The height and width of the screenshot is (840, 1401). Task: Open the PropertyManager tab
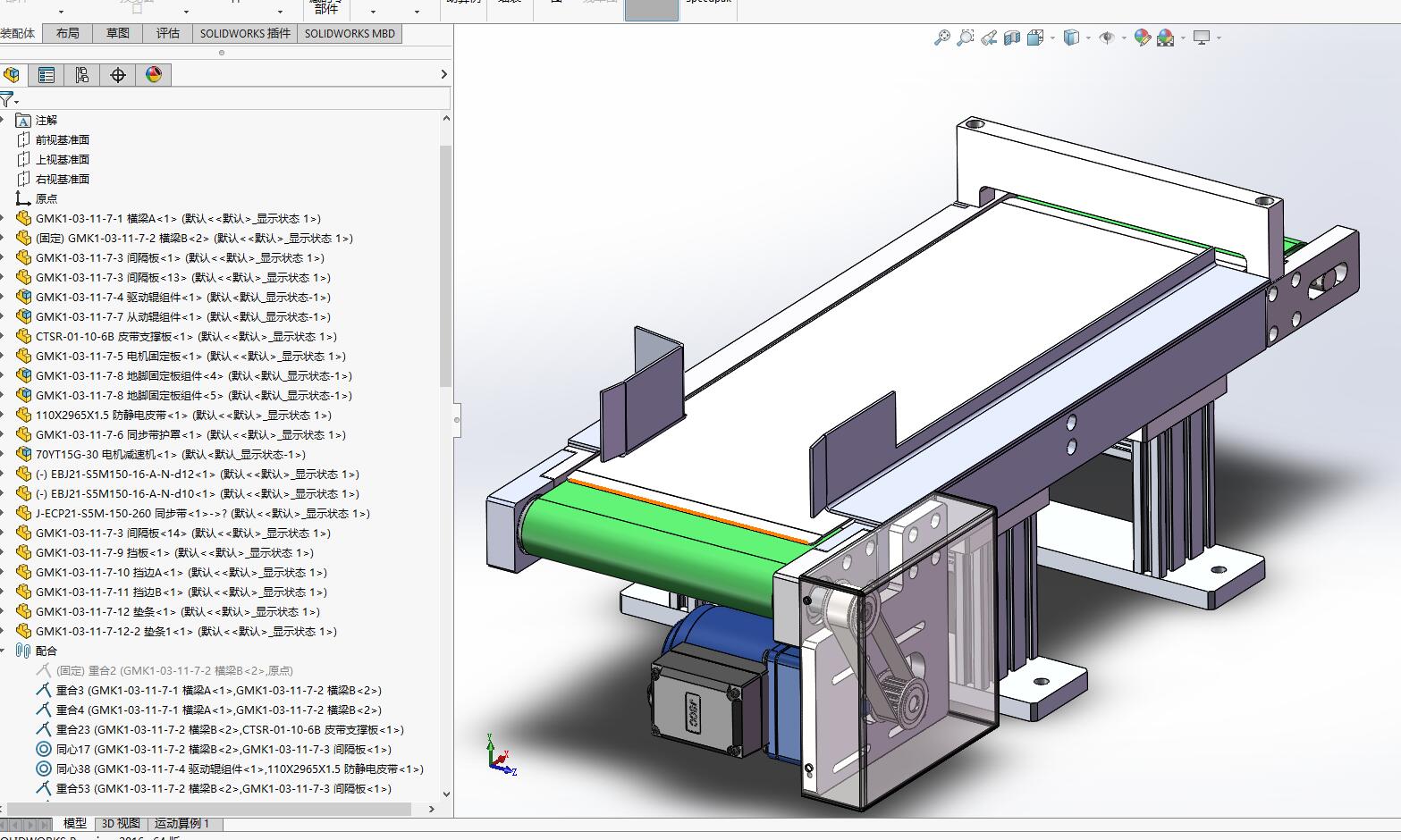(46, 75)
